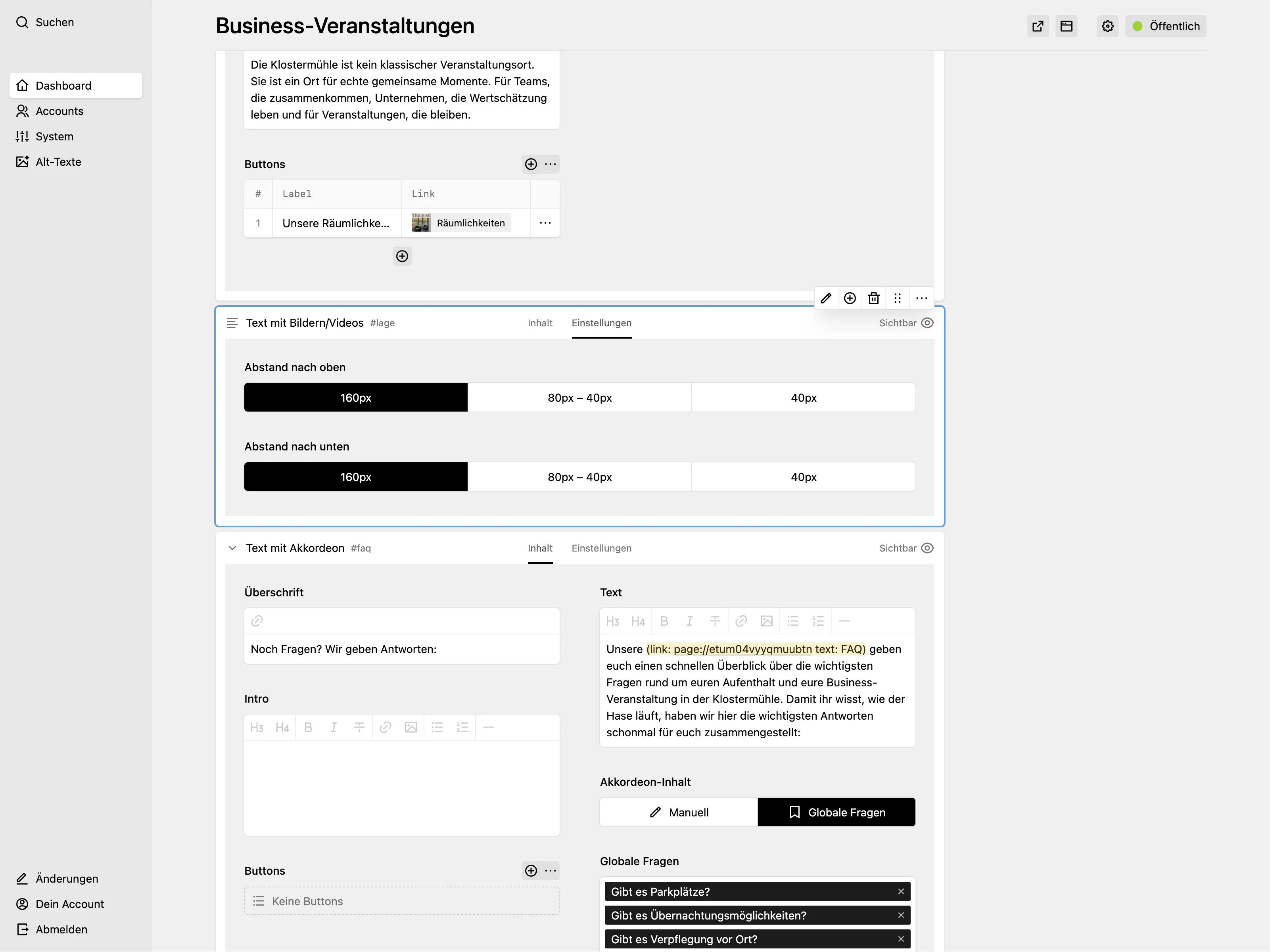Collapse the Text mit Akkordeon block chevron
Viewport: 1270px width, 952px height.
pos(232,548)
